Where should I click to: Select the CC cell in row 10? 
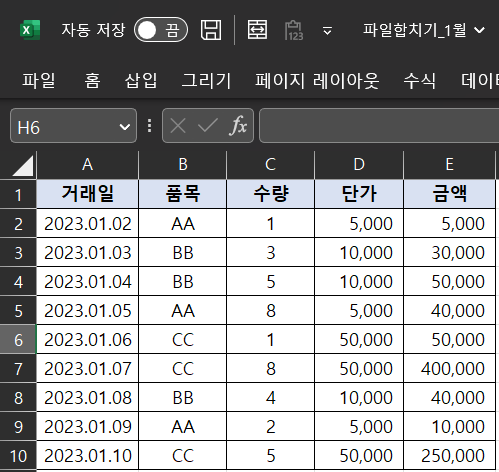point(183,455)
